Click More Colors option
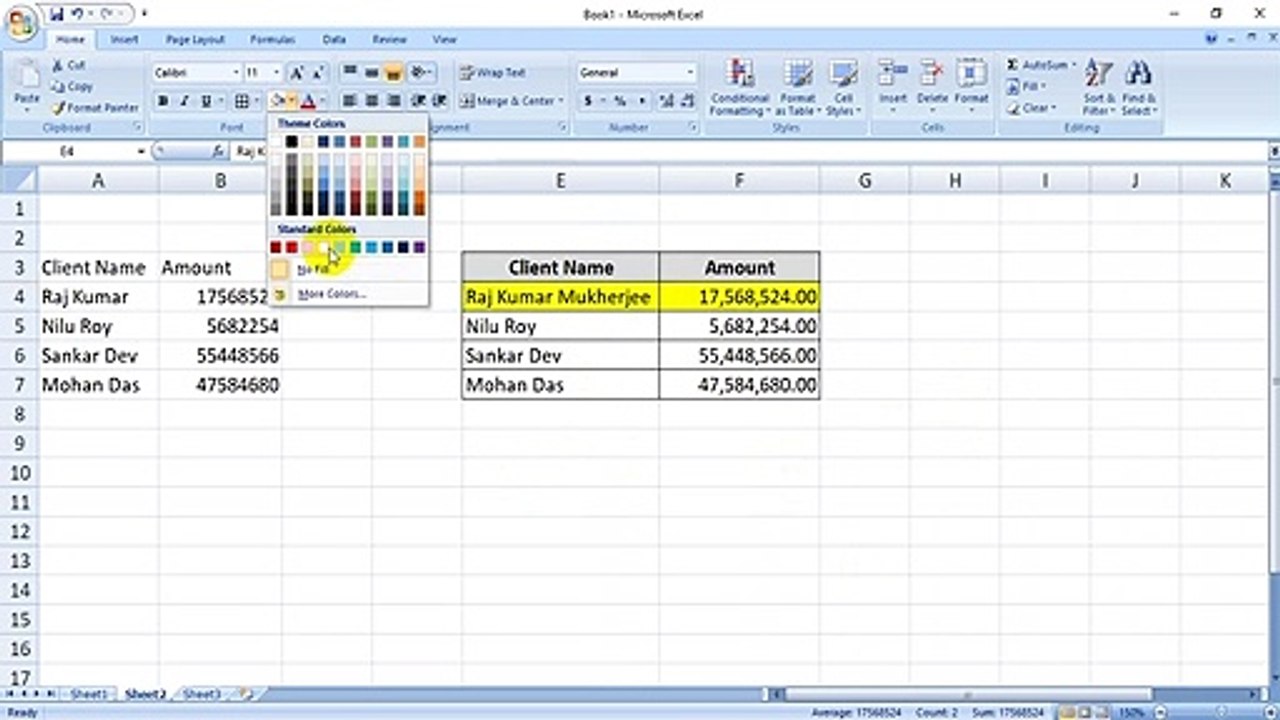The width and height of the screenshot is (1280, 720). coord(348,294)
